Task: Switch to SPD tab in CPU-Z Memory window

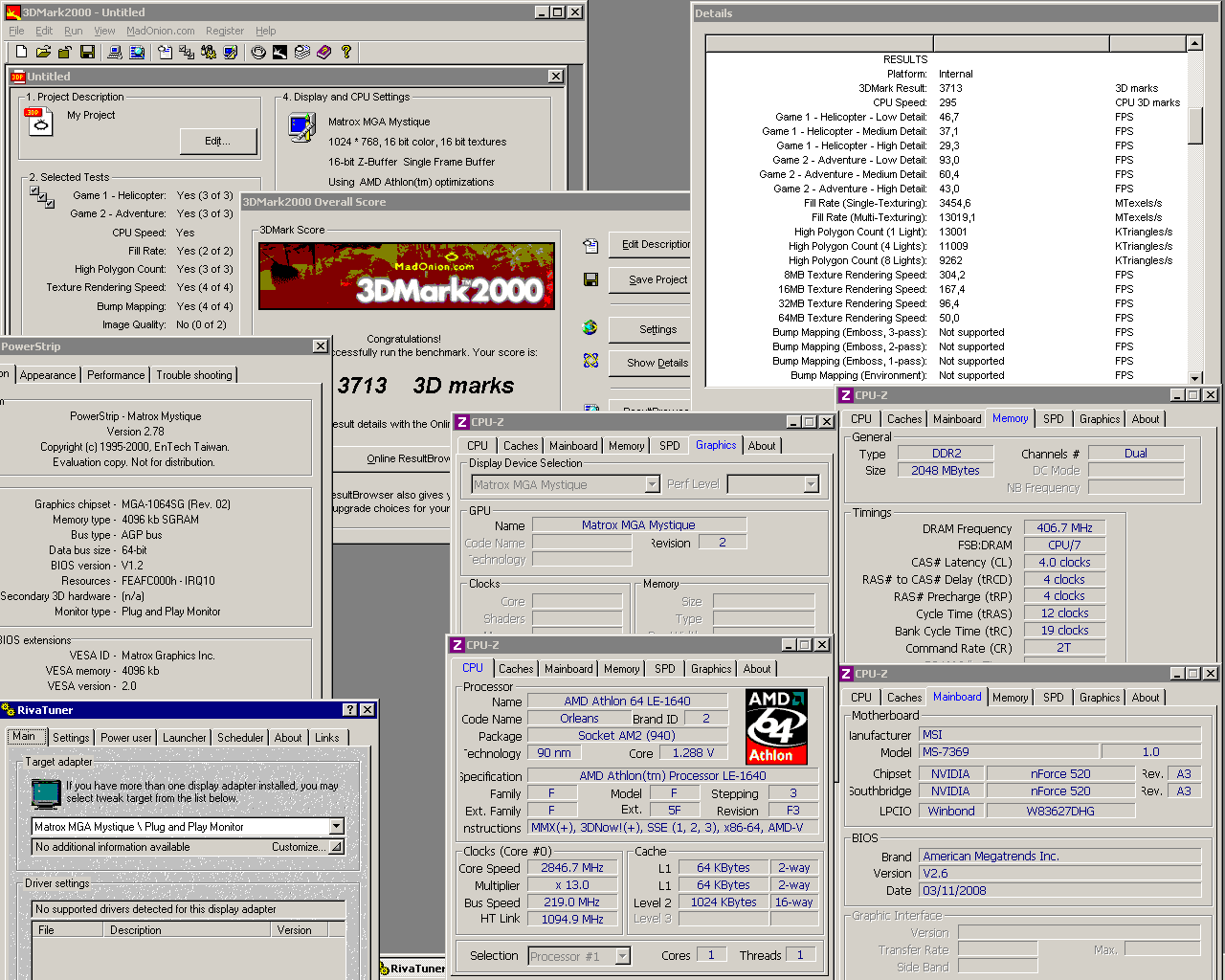Action: [x=1054, y=419]
